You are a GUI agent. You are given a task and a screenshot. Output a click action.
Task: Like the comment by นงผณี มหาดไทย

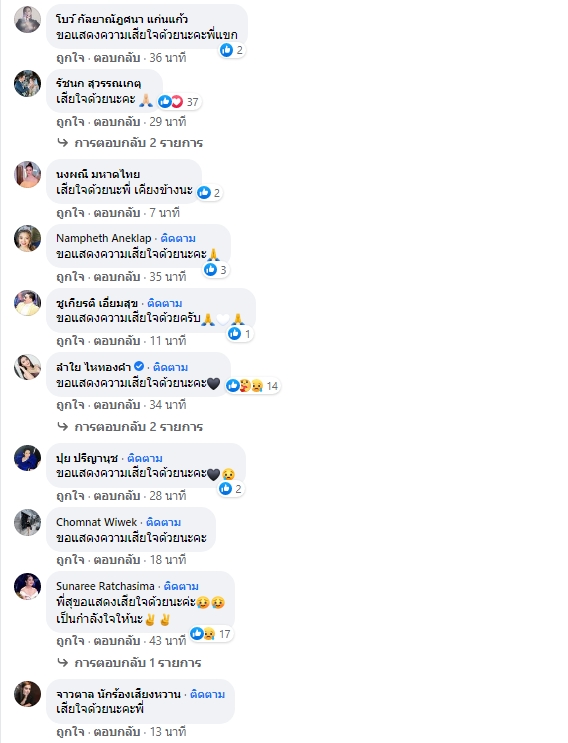(70, 213)
